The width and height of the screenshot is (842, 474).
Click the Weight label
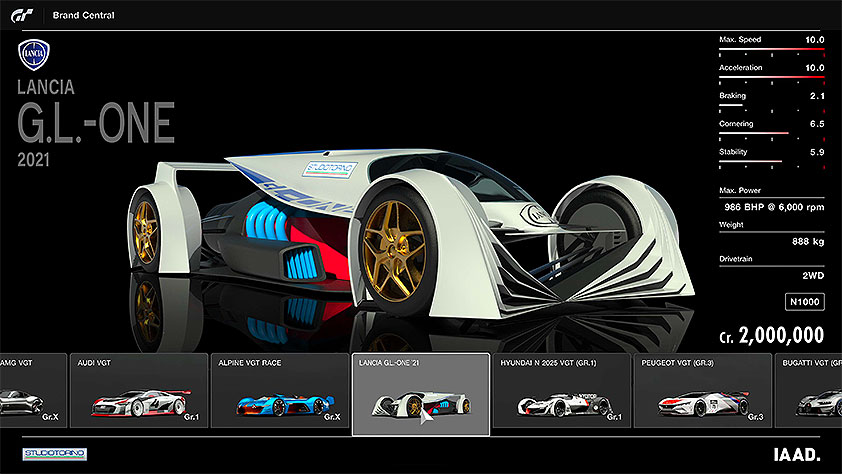tap(731, 225)
